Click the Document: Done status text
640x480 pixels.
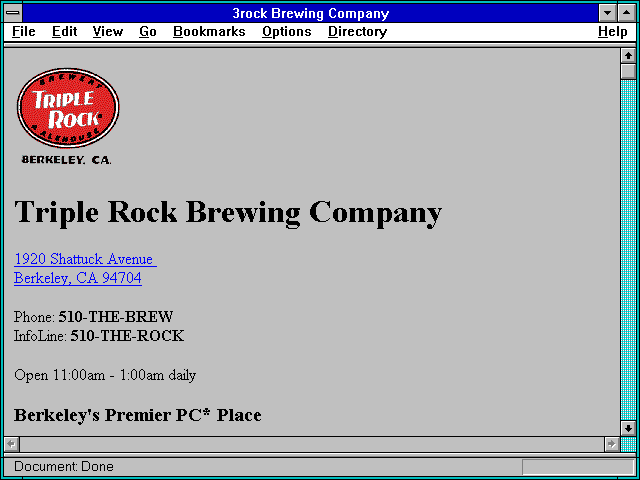click(64, 466)
